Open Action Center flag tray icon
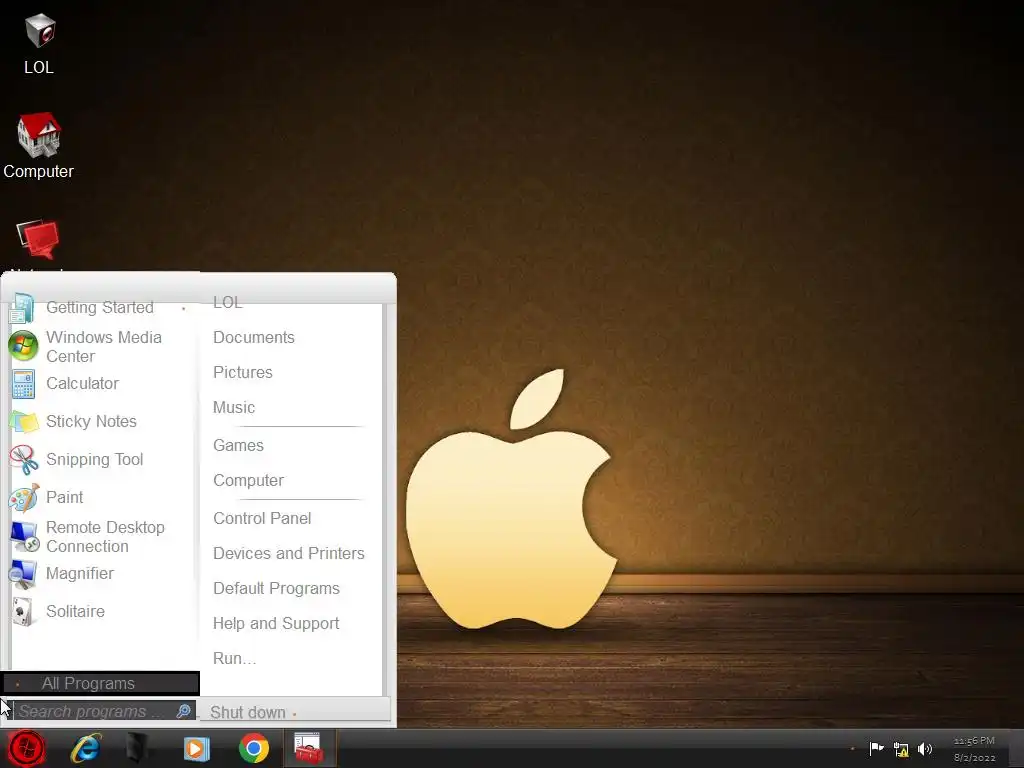Screen dimensions: 1024x768 click(x=876, y=748)
